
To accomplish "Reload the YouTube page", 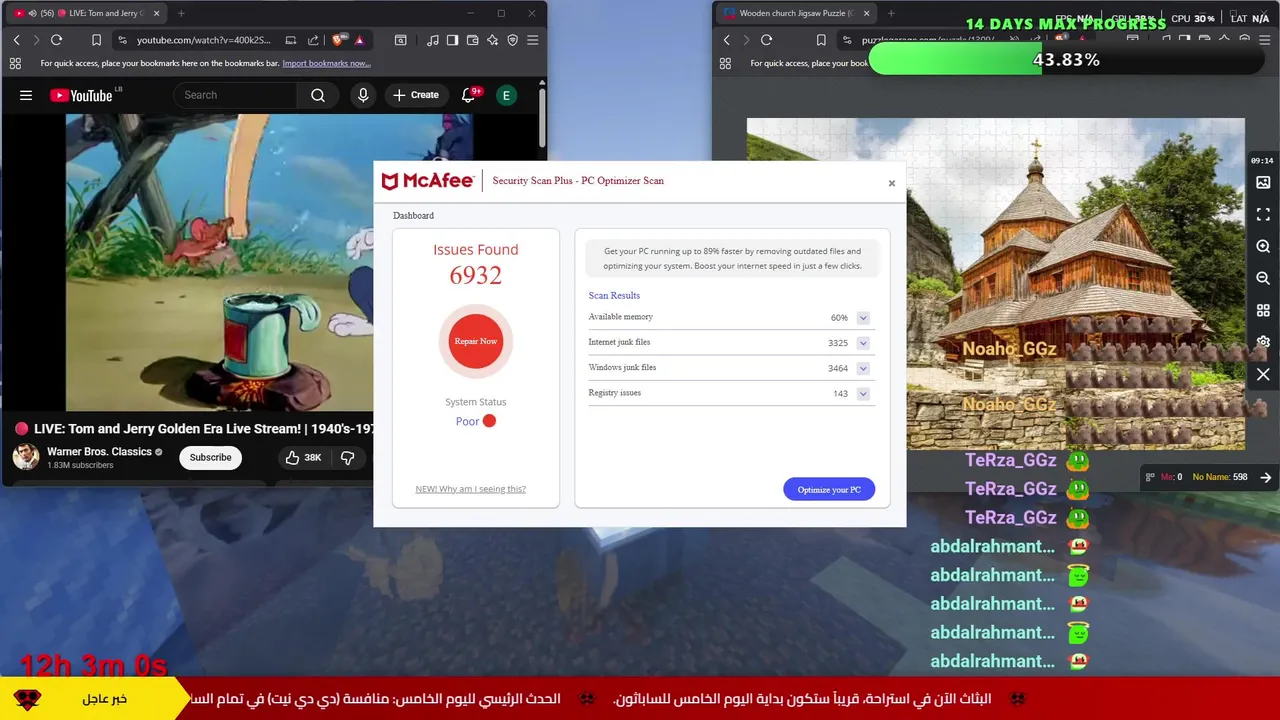I will [x=56, y=40].
